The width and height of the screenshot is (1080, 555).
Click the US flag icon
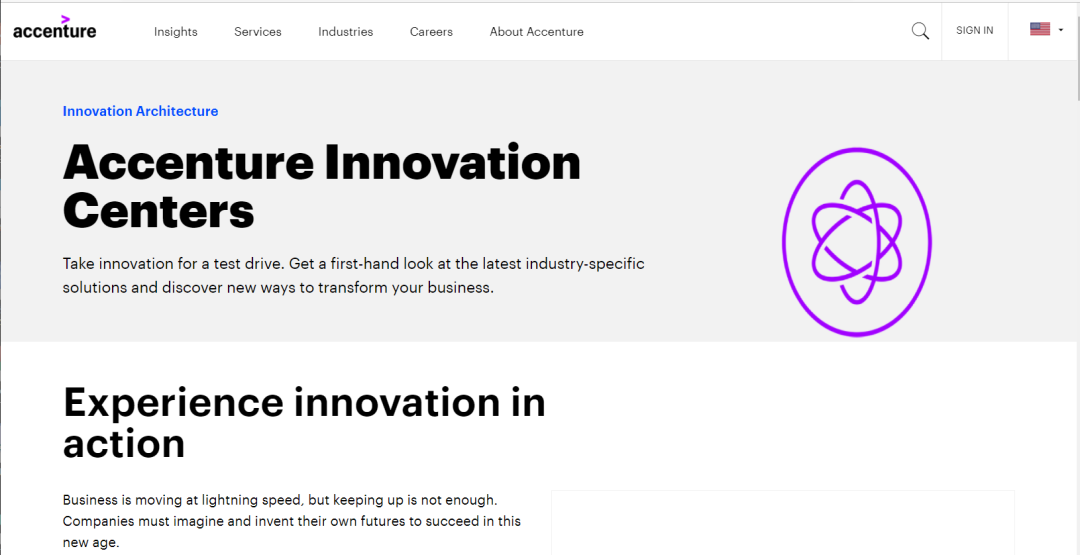coord(1039,29)
